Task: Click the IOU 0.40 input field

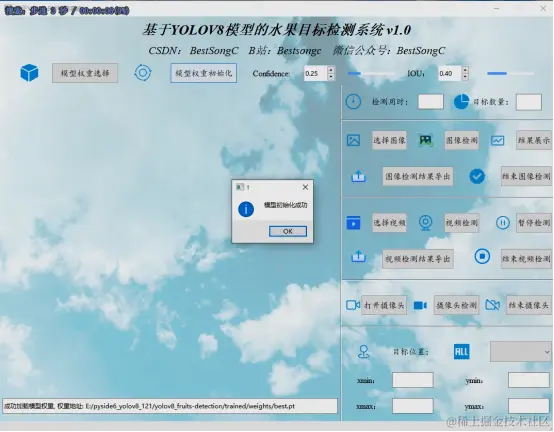Action: [x=450, y=73]
